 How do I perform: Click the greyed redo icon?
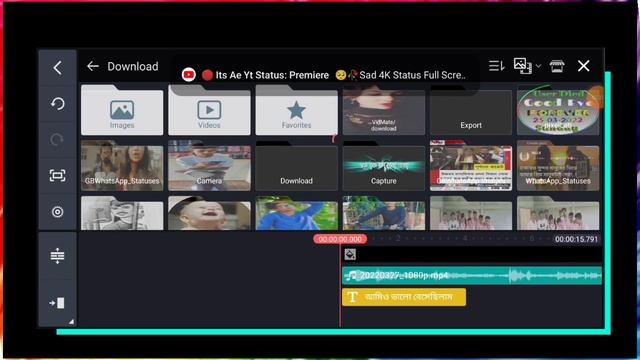coord(57,140)
